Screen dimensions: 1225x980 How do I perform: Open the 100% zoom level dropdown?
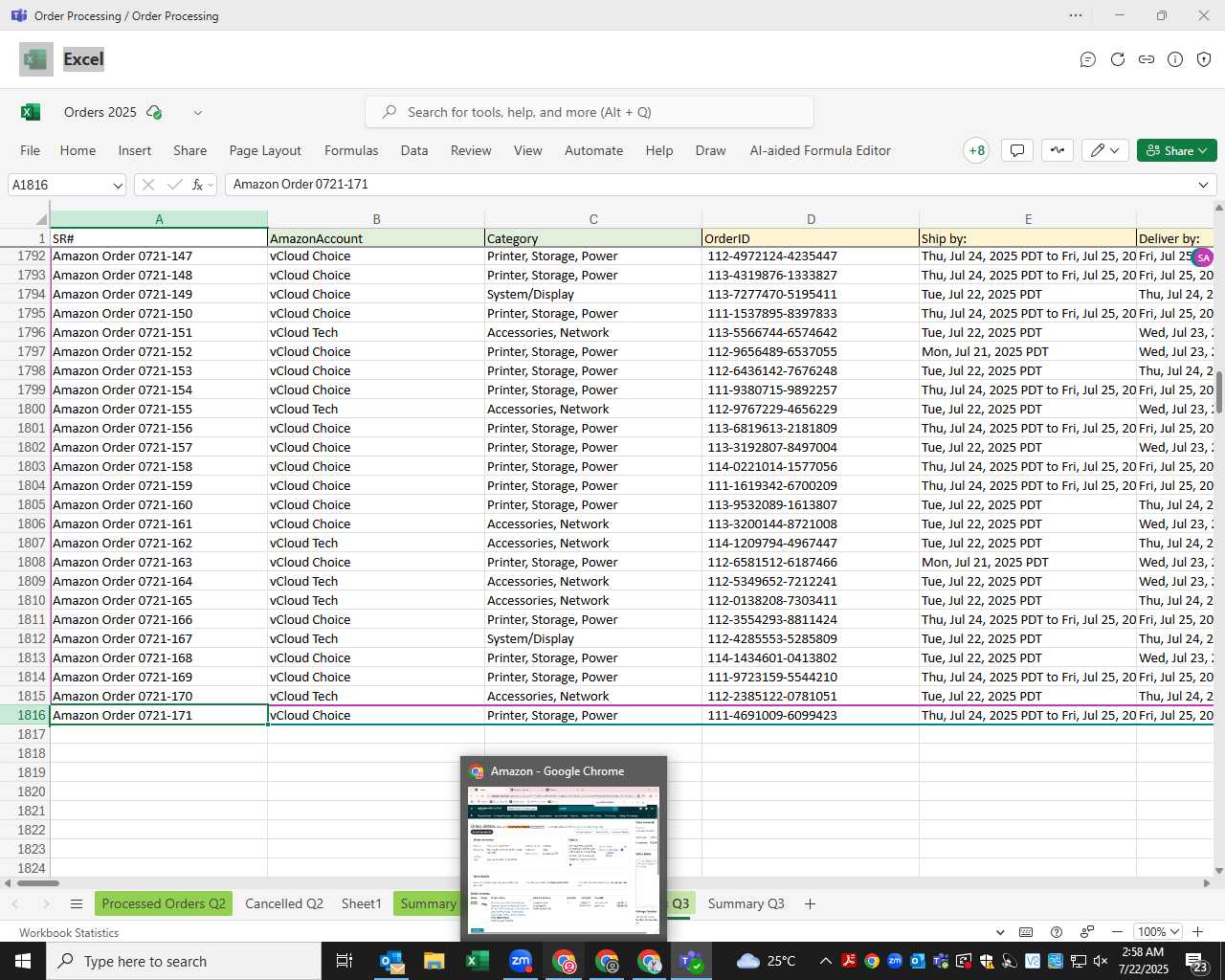click(x=1158, y=932)
